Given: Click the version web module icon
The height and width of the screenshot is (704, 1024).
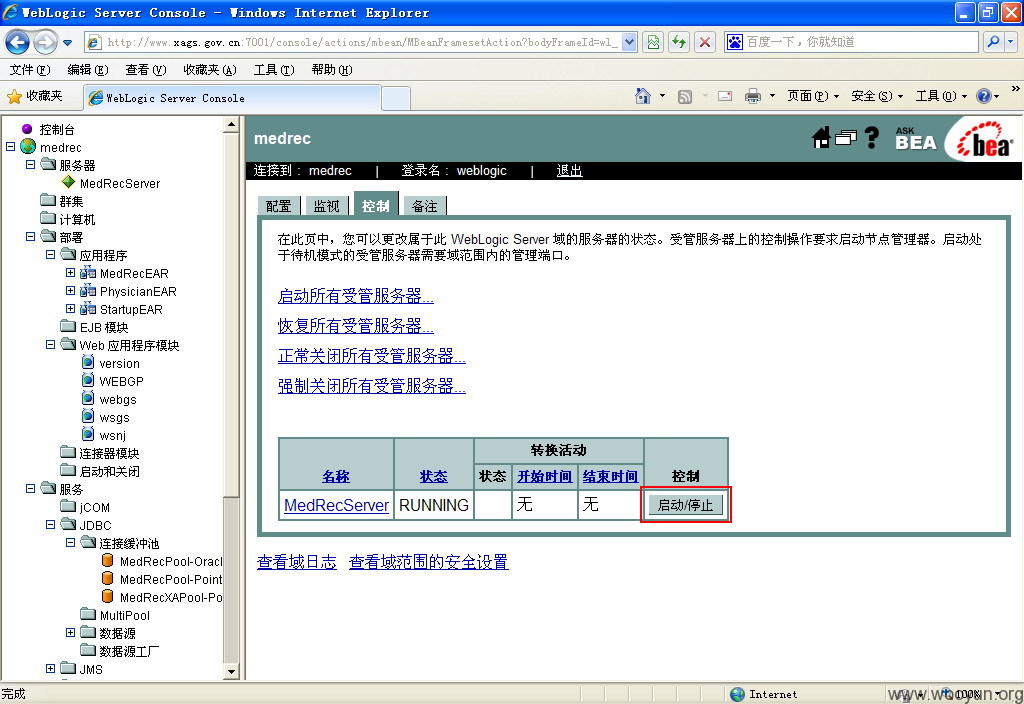Looking at the screenshot, I should pyautogui.click(x=88, y=362).
